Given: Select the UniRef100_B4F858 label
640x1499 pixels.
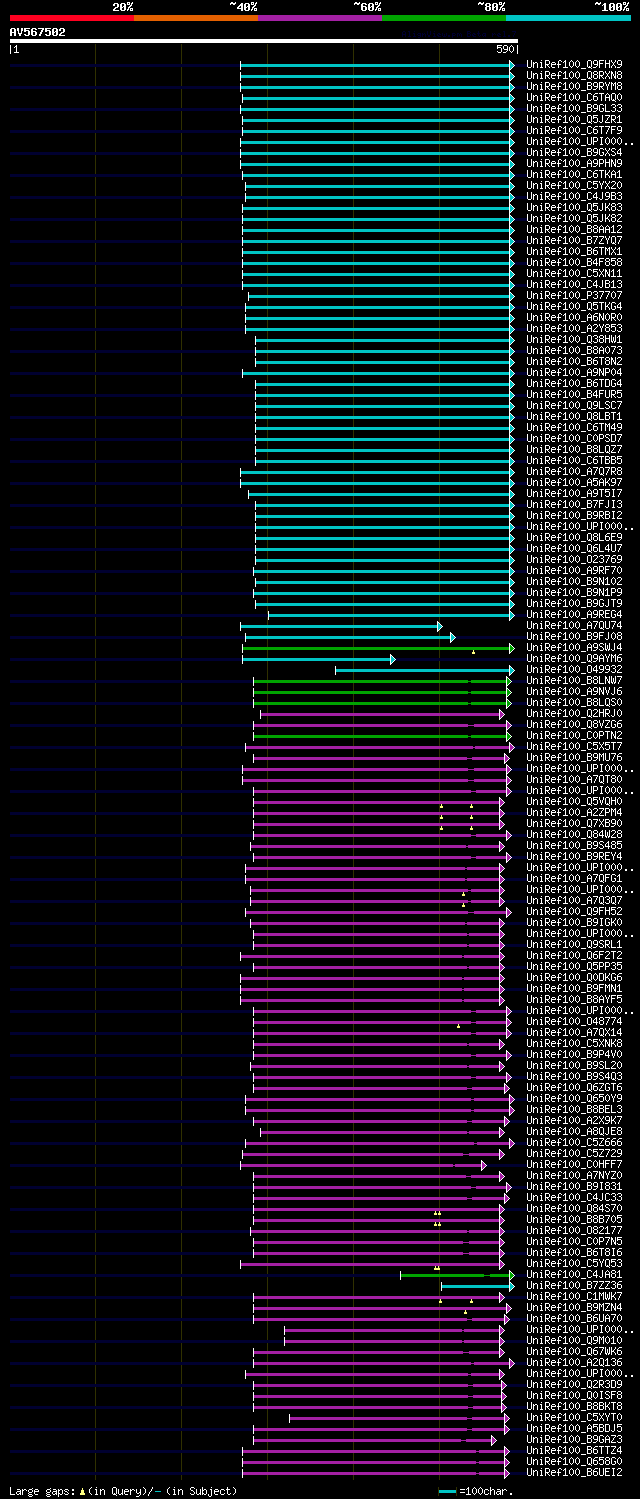Looking at the screenshot, I should pos(574,262).
